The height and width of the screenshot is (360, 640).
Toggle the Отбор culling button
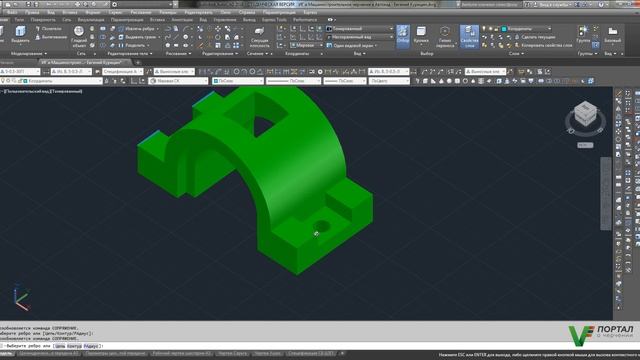403,36
